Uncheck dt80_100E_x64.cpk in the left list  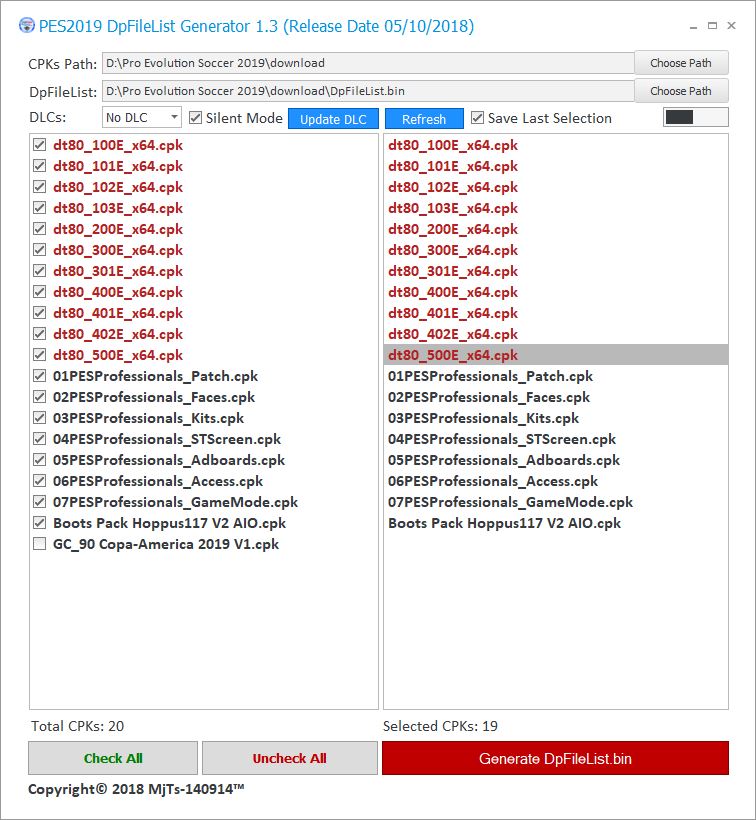[40, 145]
